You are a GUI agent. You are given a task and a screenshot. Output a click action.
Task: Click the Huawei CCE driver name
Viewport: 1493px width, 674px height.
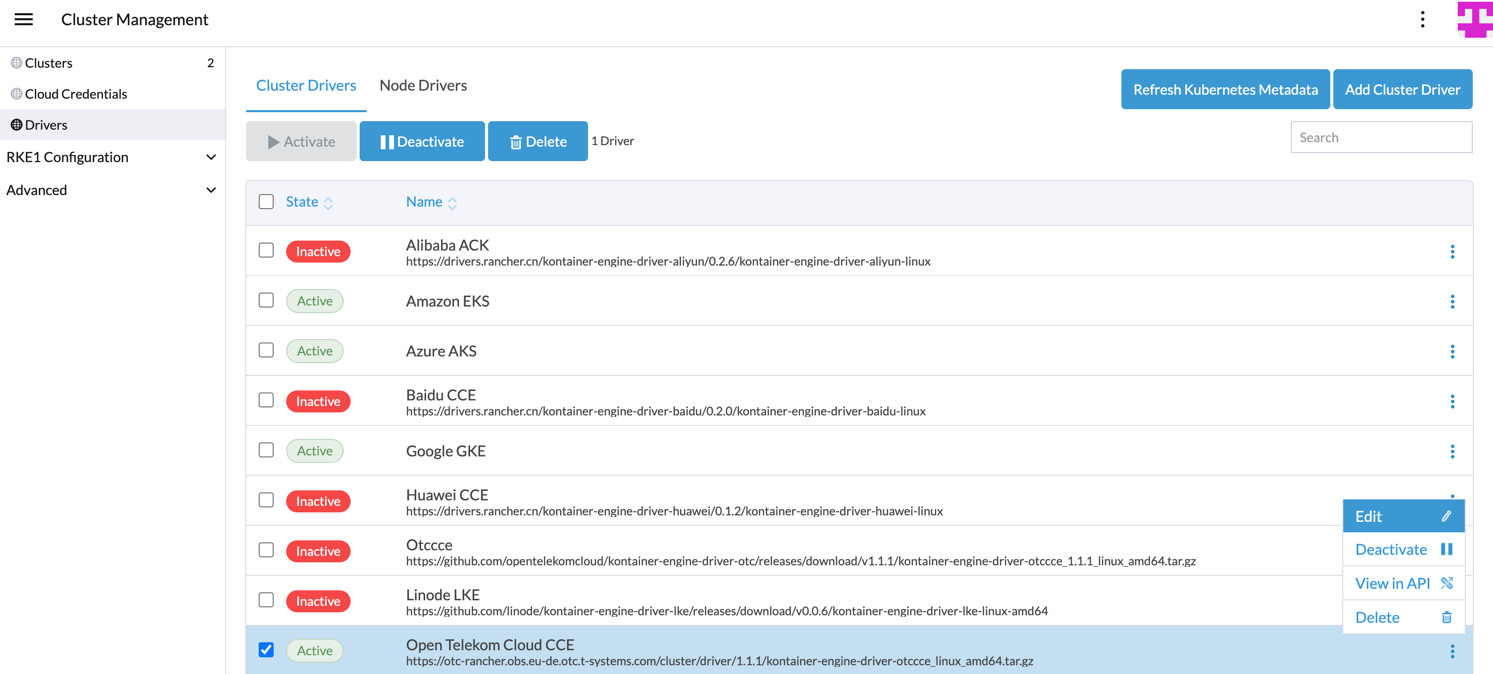(x=447, y=495)
